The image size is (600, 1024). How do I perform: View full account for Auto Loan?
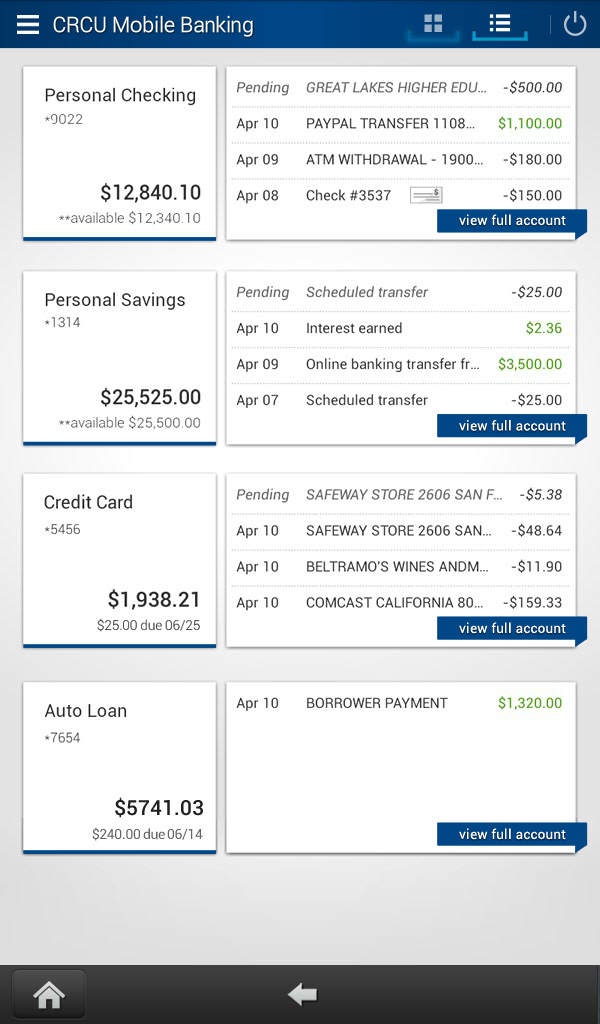pos(511,834)
